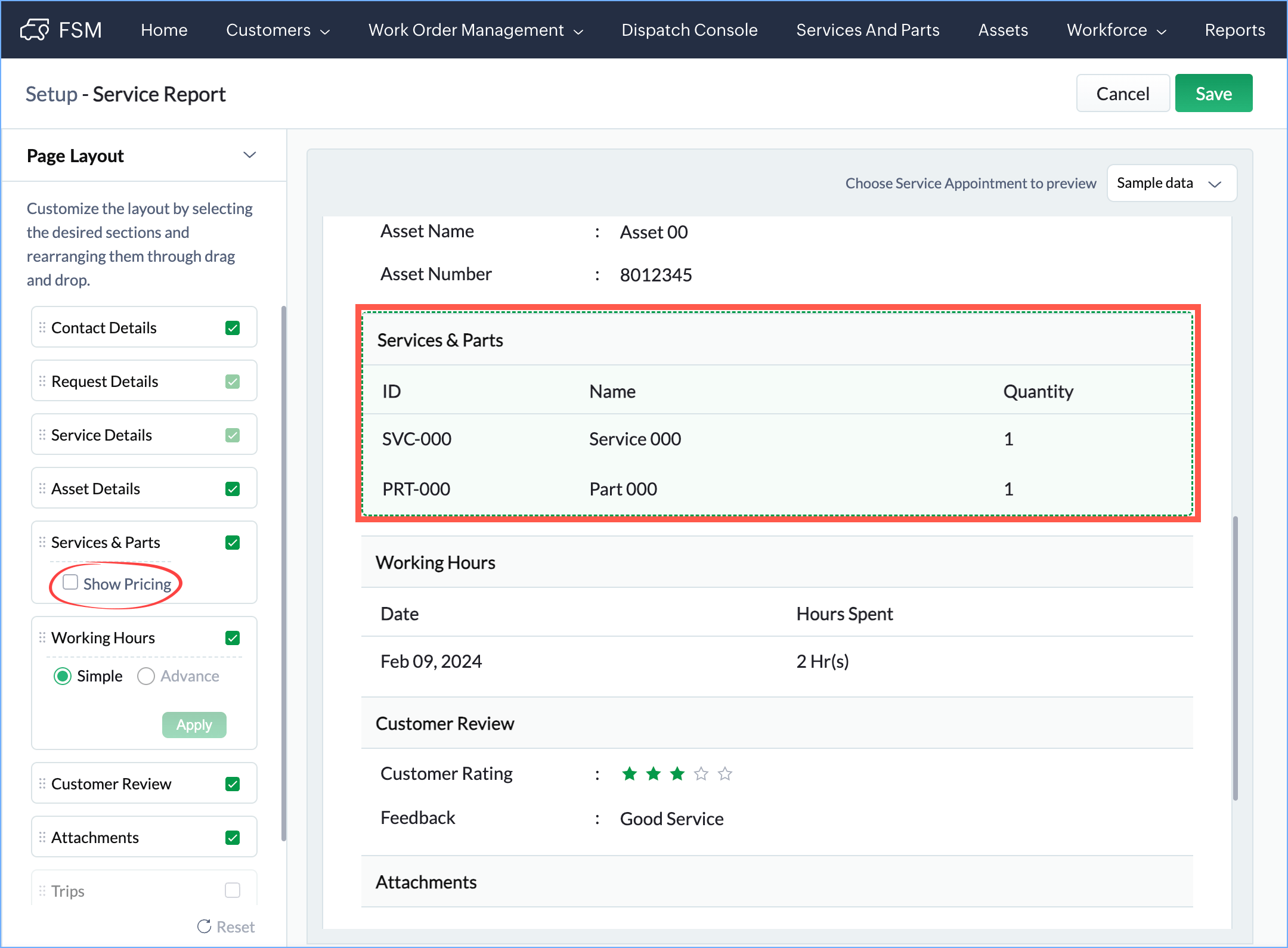This screenshot has width=1288, height=948.
Task: Open the Dispatch Console tab
Action: (689, 30)
